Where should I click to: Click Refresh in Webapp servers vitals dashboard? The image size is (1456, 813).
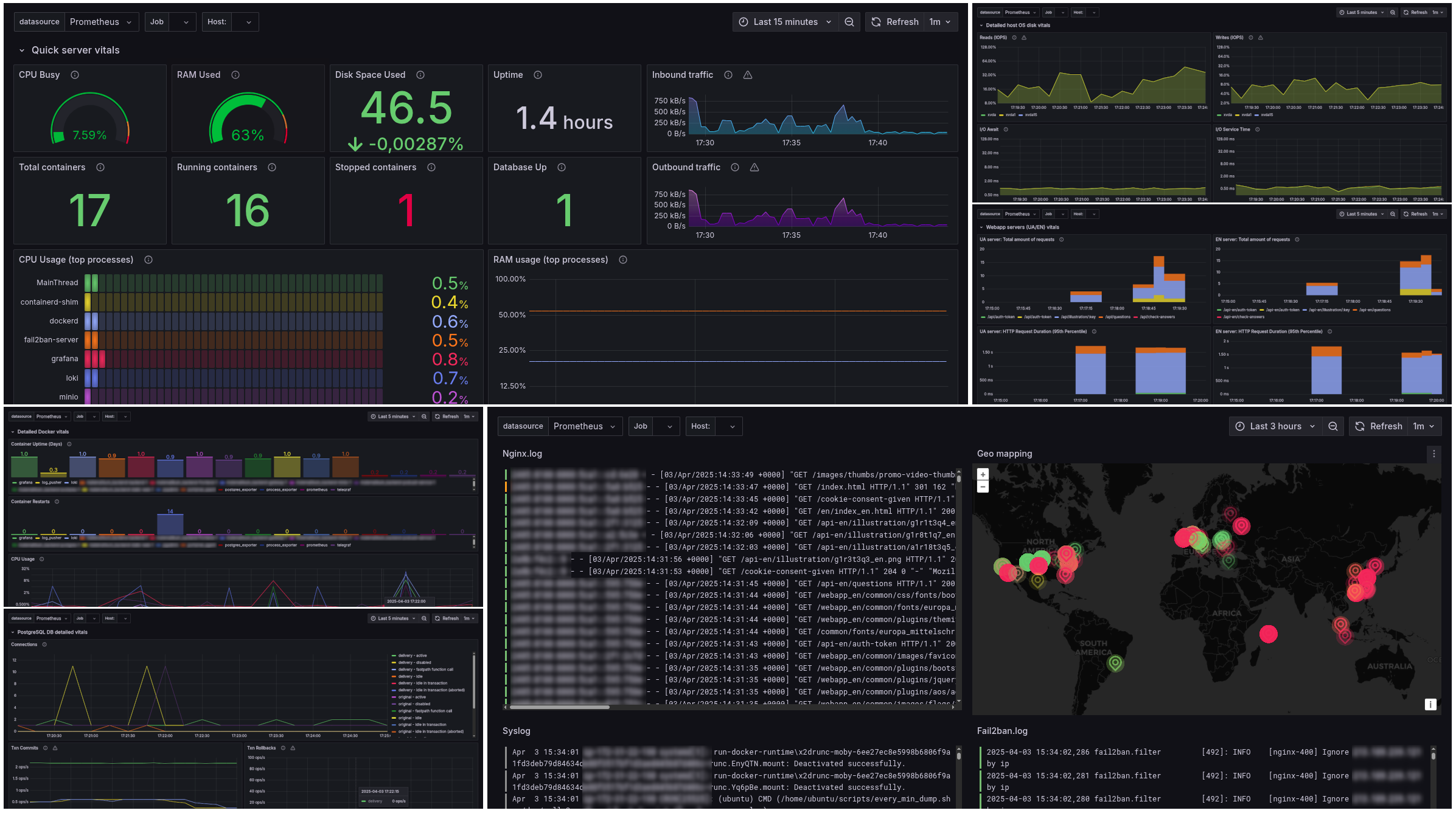pyautogui.click(x=1415, y=214)
